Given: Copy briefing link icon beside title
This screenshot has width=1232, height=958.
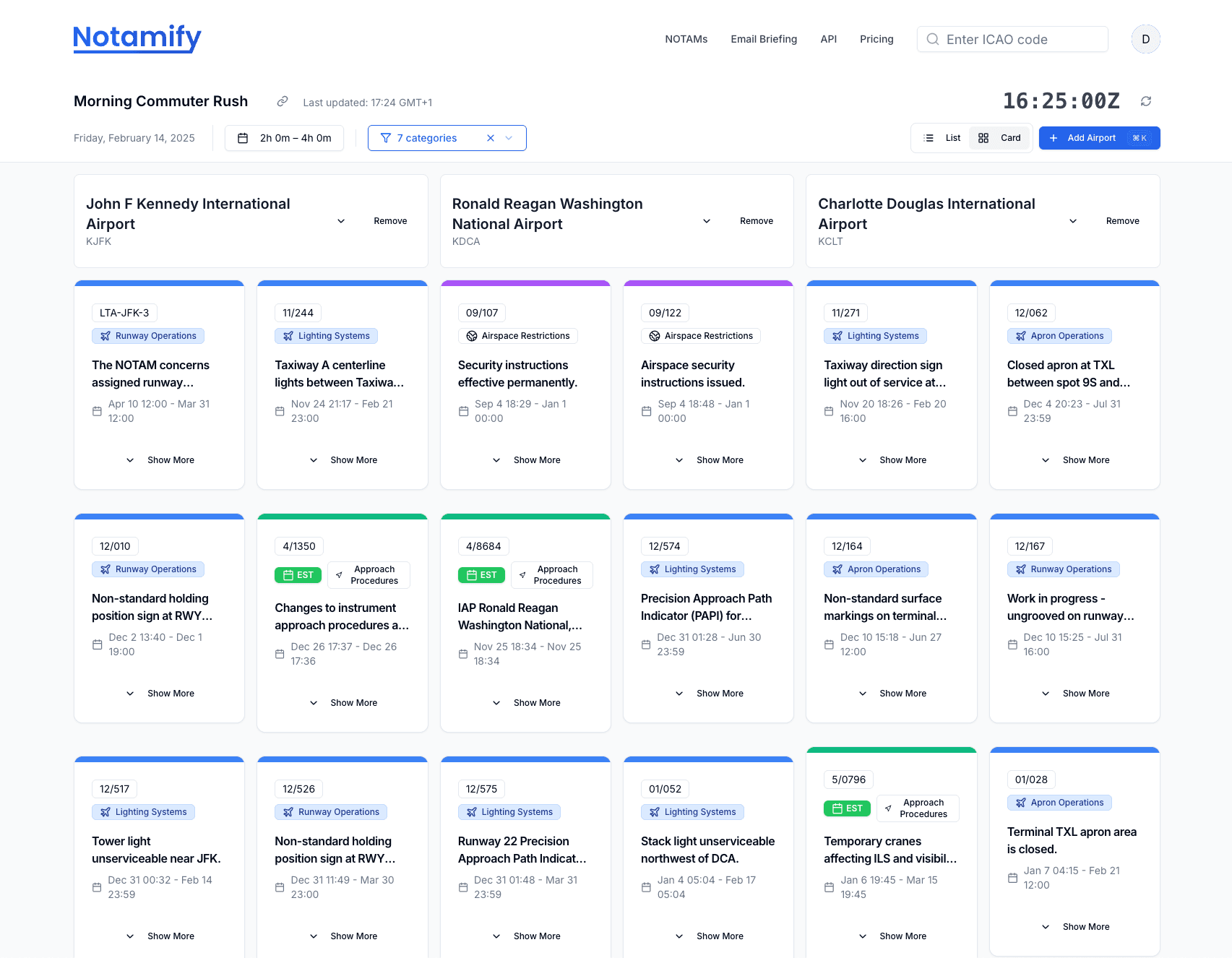Looking at the screenshot, I should tap(283, 101).
